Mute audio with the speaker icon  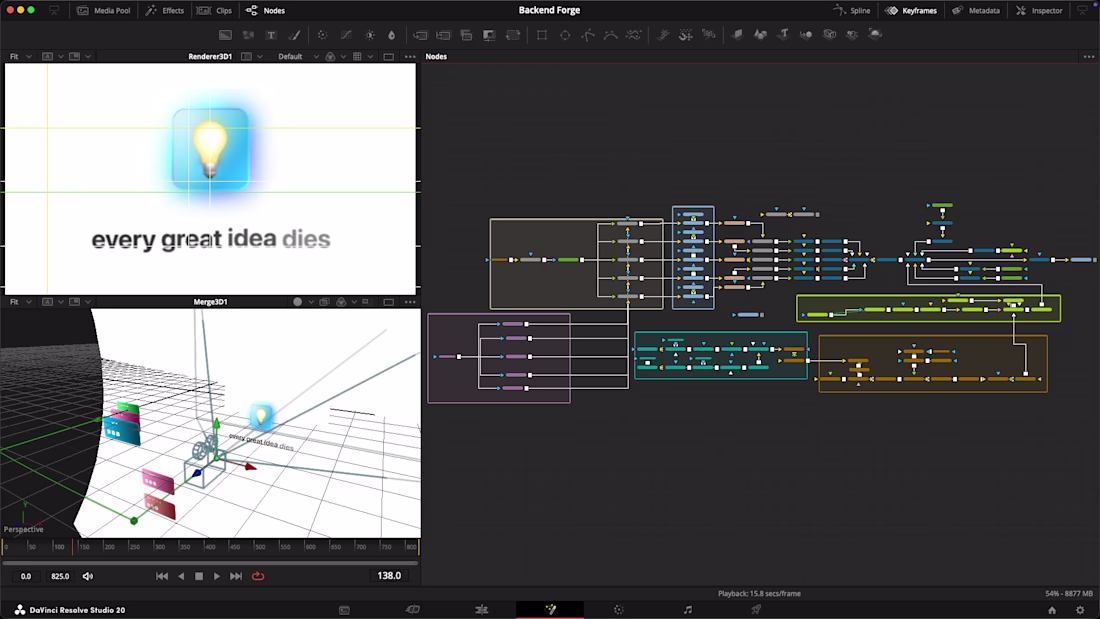(x=88, y=576)
